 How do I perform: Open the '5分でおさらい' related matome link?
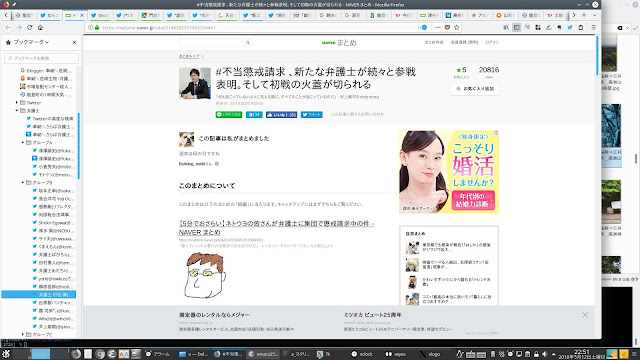click(x=276, y=228)
